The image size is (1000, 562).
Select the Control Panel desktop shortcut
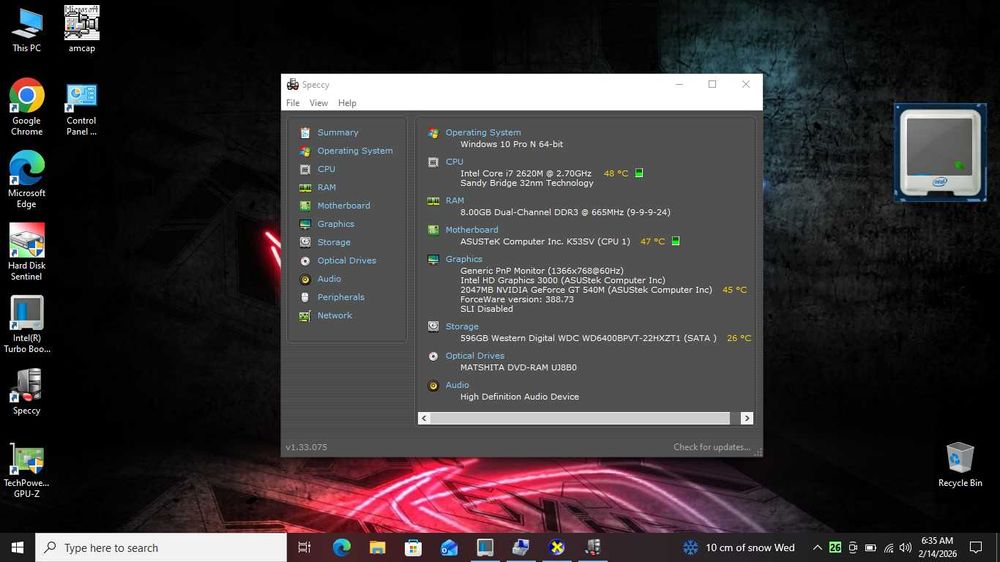tap(82, 110)
